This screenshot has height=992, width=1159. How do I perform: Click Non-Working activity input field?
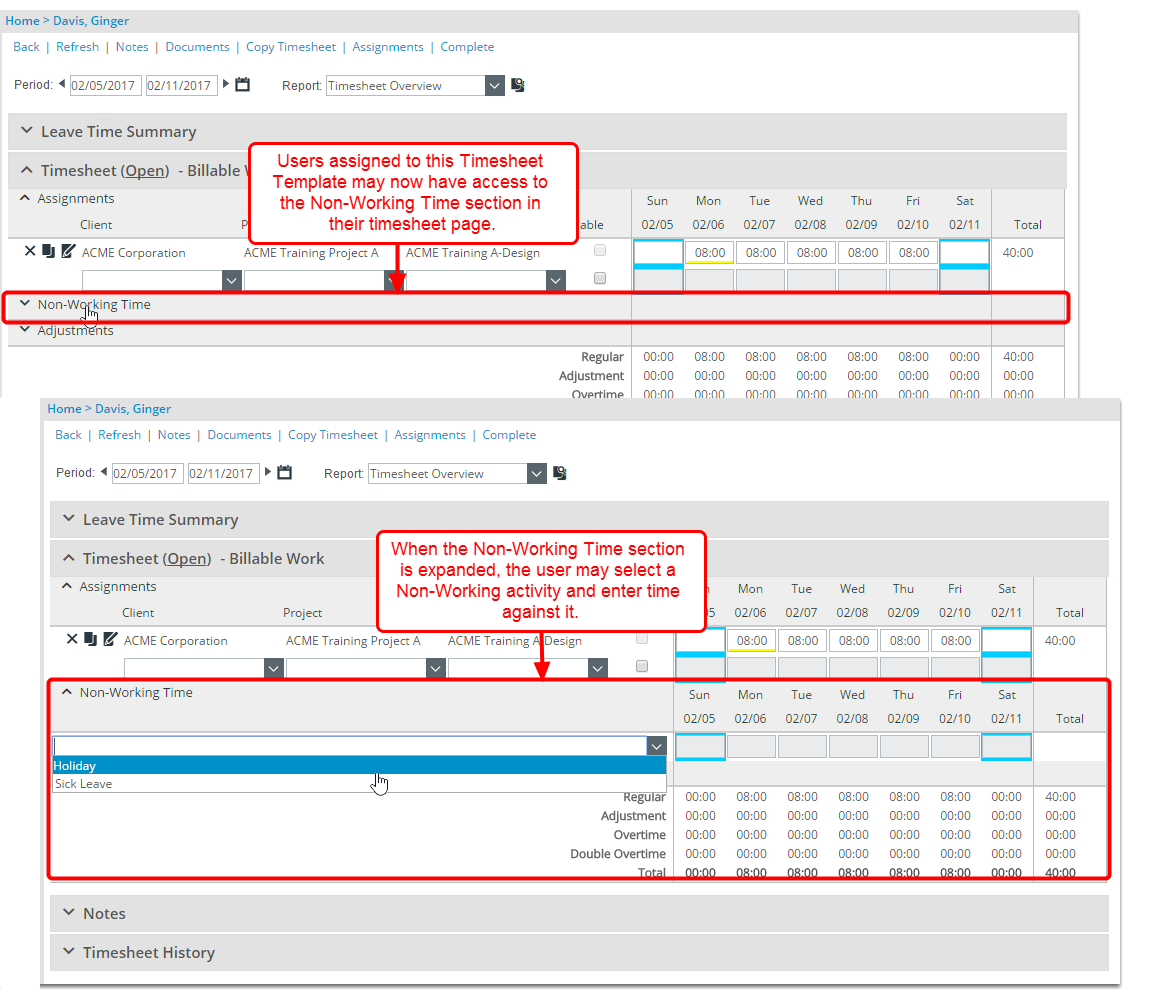[x=350, y=747]
